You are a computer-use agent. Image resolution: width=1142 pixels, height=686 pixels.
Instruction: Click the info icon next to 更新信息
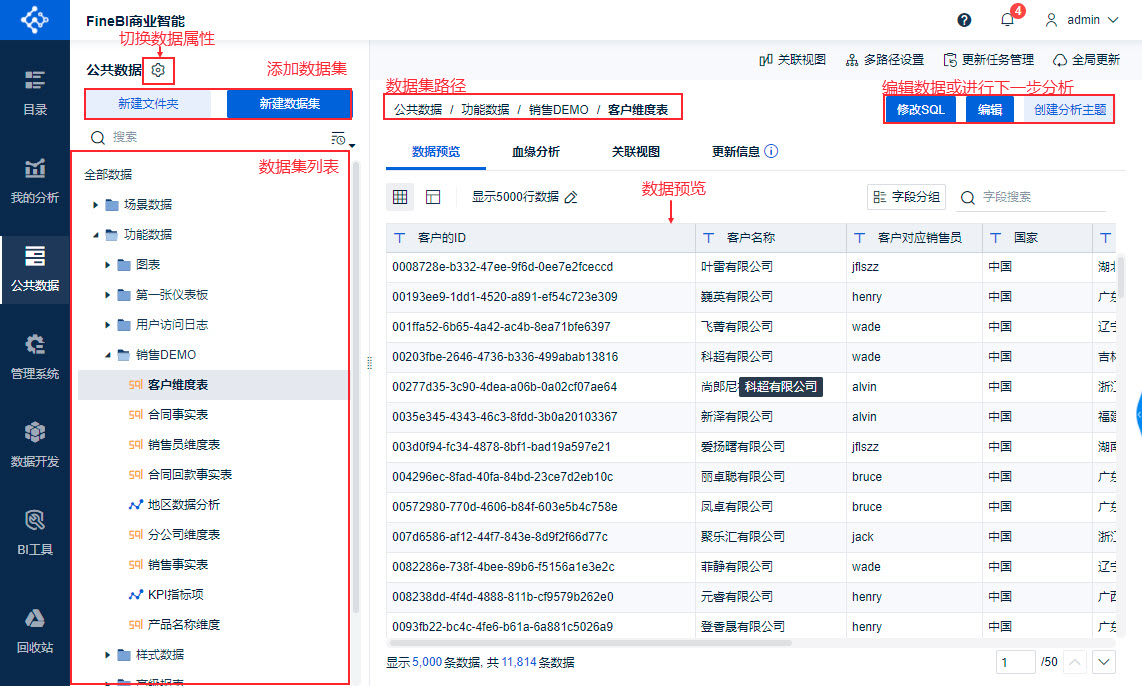(x=771, y=151)
